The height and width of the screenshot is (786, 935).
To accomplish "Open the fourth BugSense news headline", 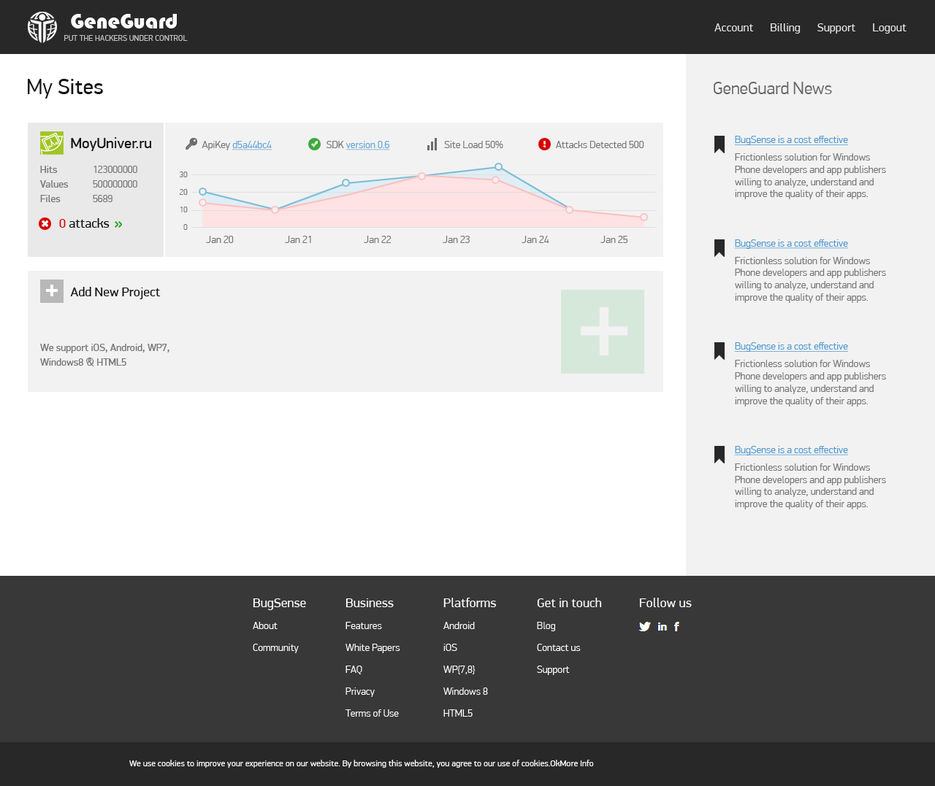I will [791, 450].
